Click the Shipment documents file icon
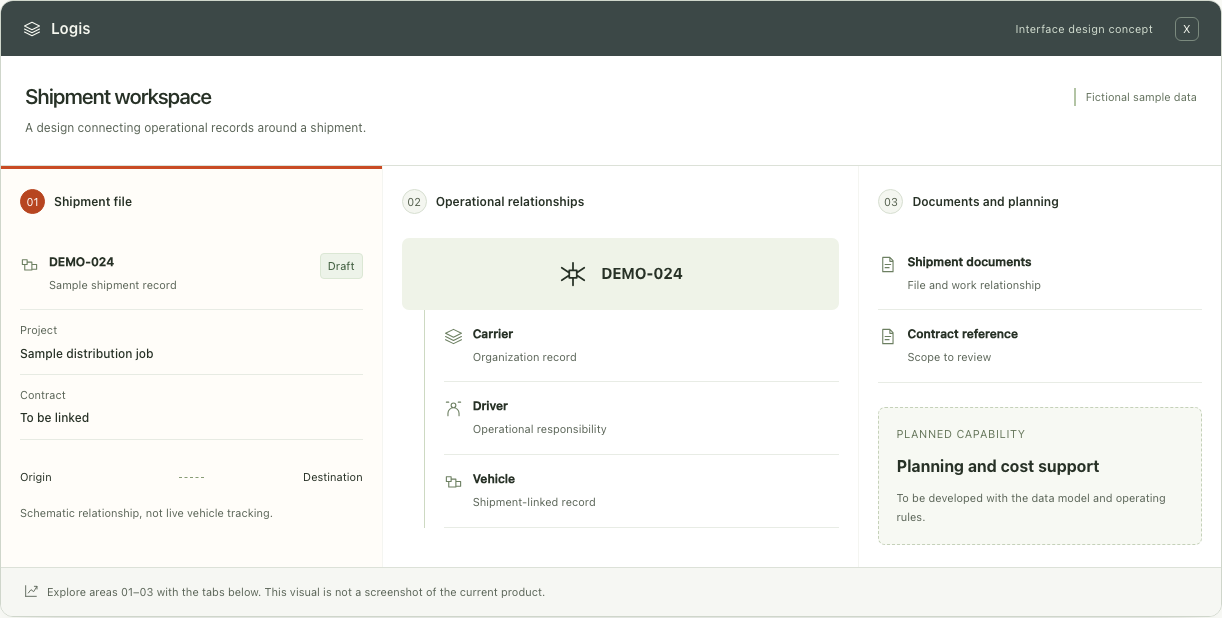1222x618 pixels. (x=887, y=265)
